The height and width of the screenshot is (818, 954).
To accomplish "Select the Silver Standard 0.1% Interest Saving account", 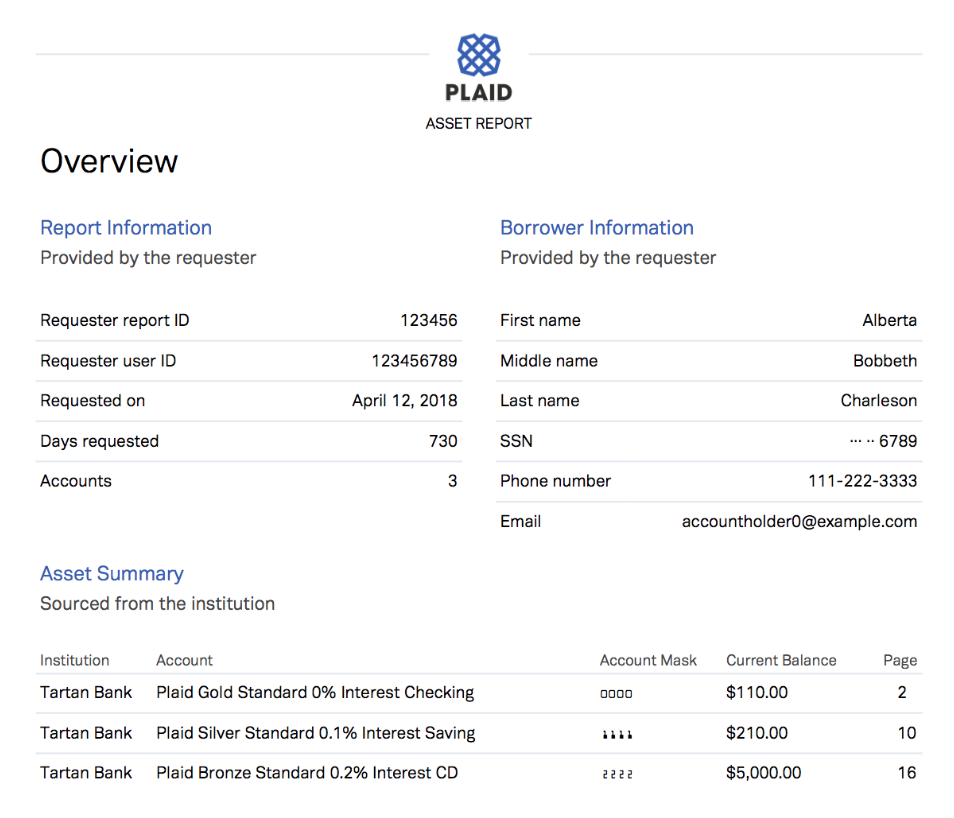I will (x=315, y=733).
